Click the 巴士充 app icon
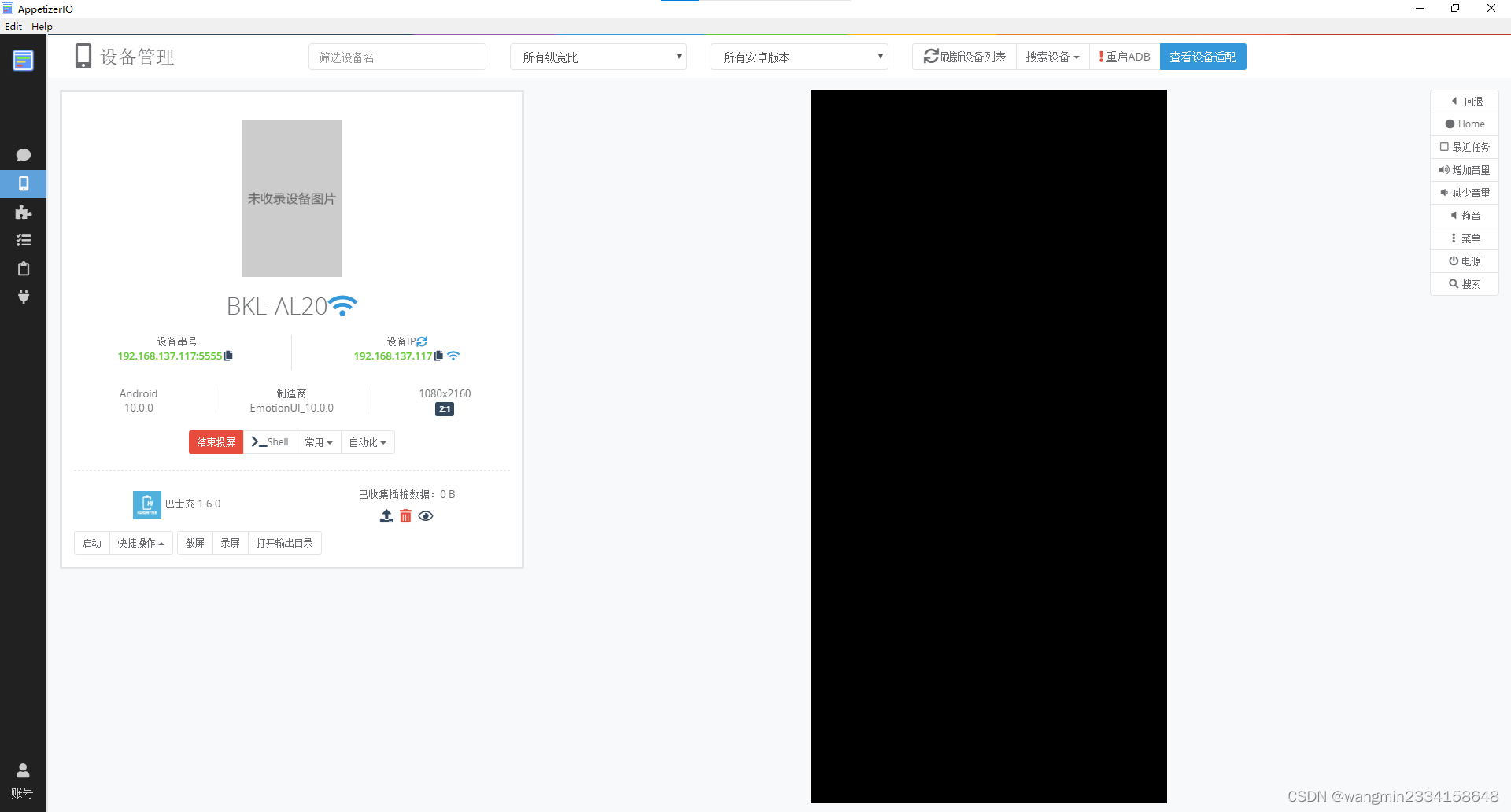1511x812 pixels. pos(147,504)
